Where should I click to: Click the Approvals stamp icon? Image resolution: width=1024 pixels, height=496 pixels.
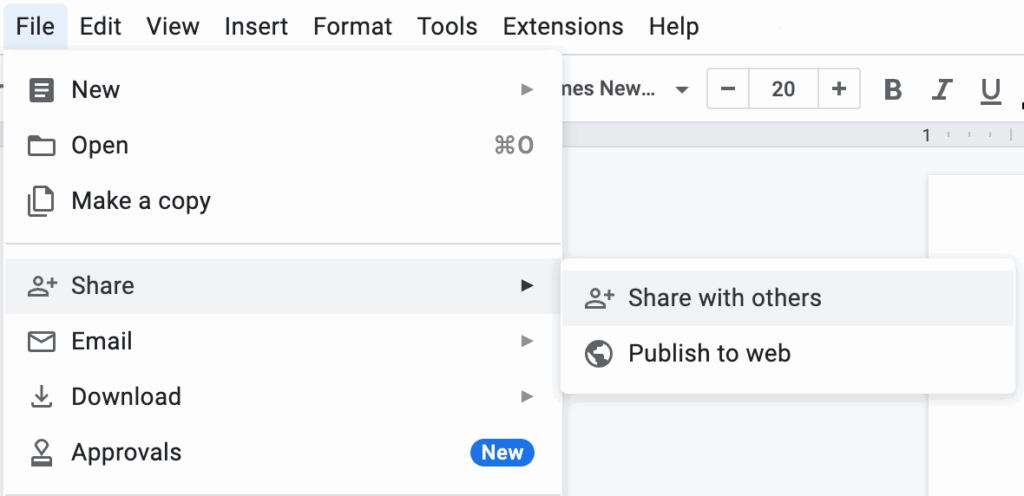click(x=41, y=453)
